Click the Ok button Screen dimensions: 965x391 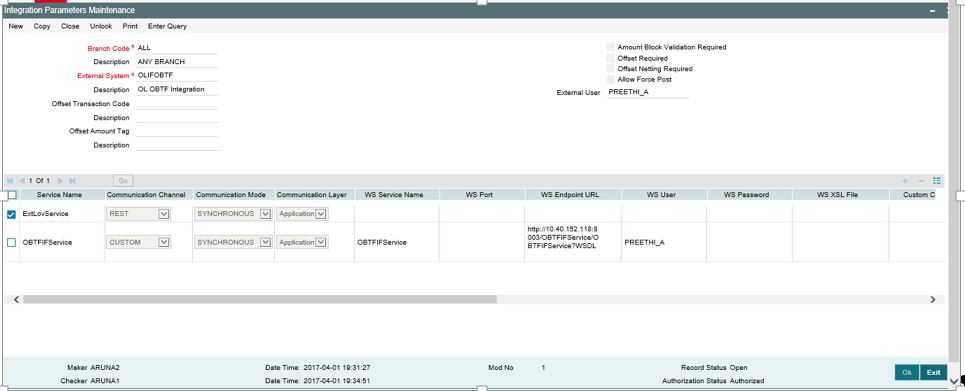tap(907, 373)
